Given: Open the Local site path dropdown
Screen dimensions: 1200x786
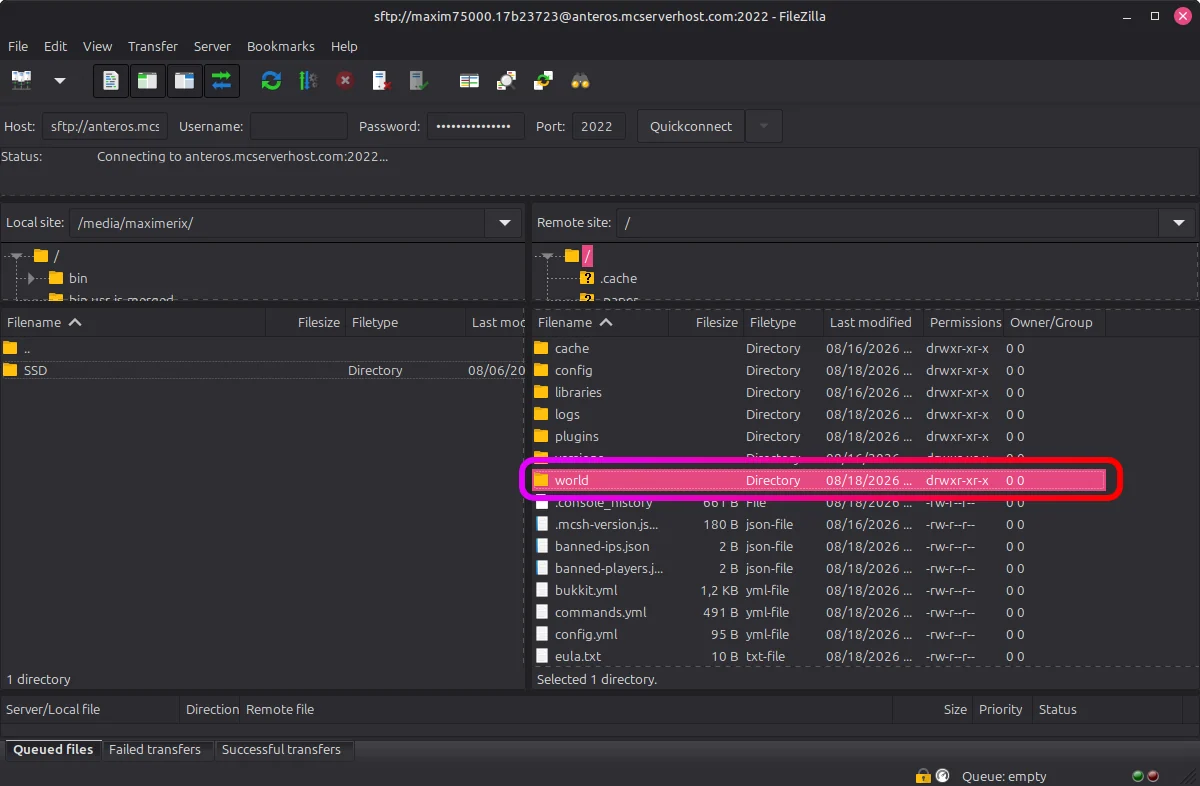Looking at the screenshot, I should 504,223.
